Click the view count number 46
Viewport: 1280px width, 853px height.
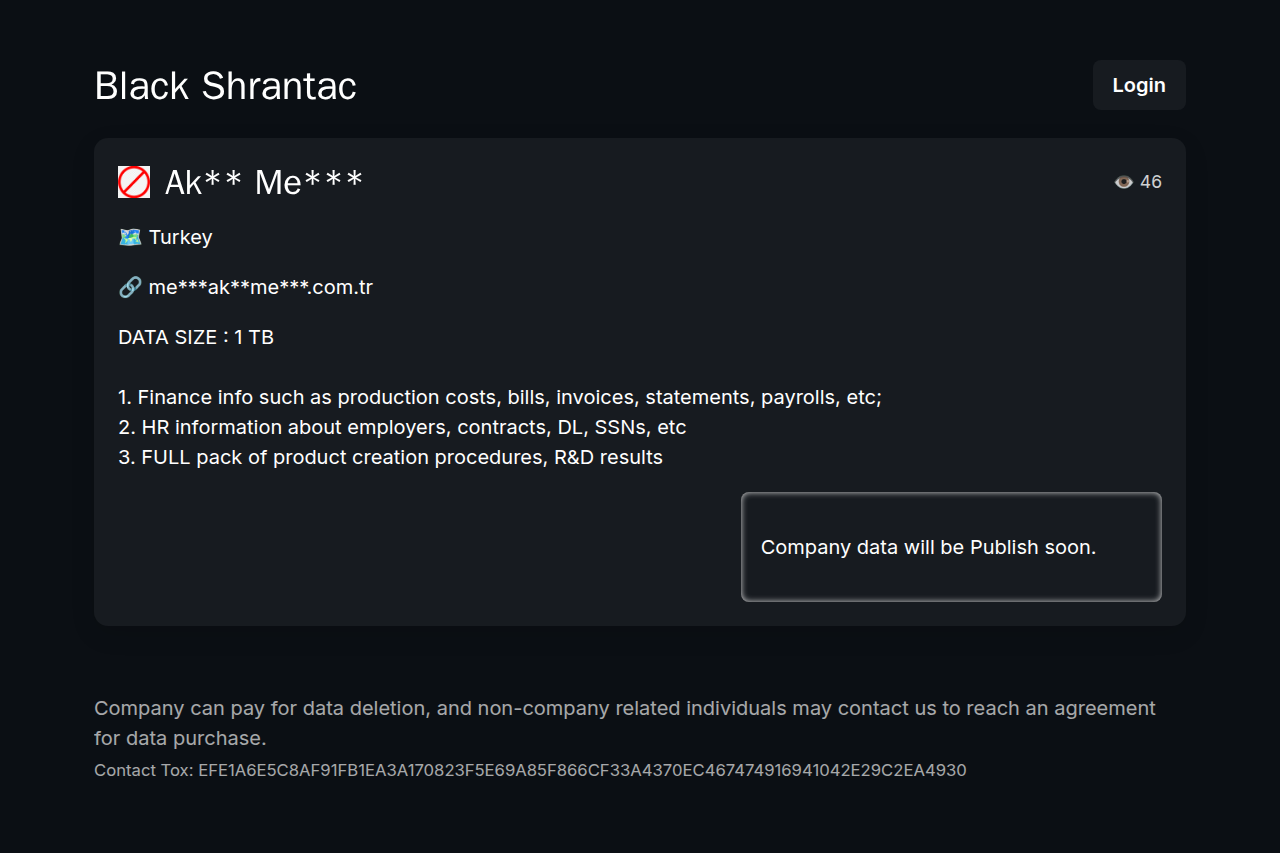click(x=1151, y=182)
